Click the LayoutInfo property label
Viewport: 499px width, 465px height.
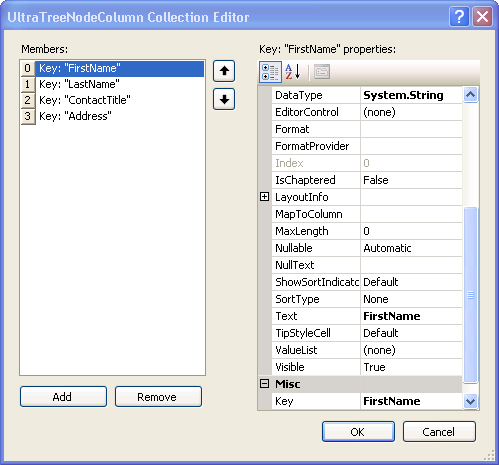[302, 197]
